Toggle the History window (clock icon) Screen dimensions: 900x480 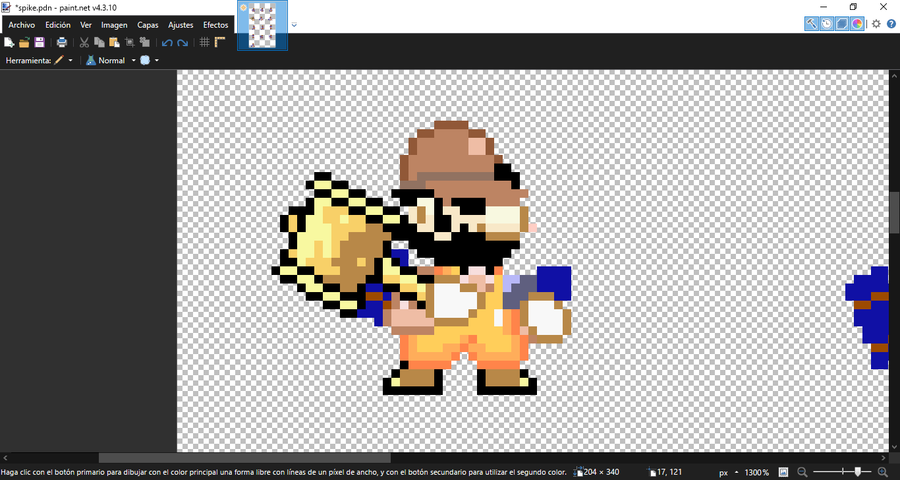click(827, 24)
